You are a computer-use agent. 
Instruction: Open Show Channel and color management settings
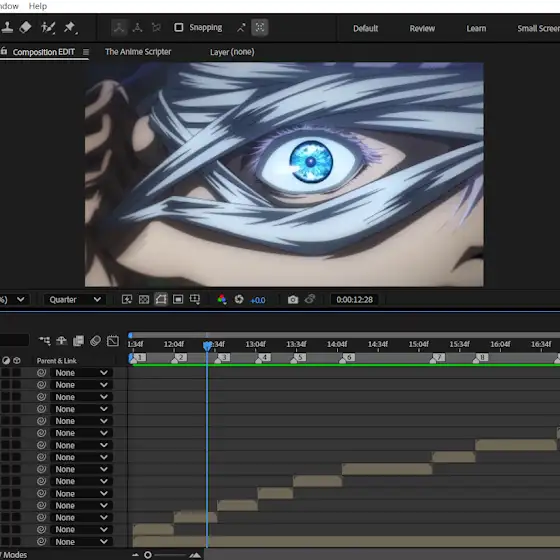point(221,299)
